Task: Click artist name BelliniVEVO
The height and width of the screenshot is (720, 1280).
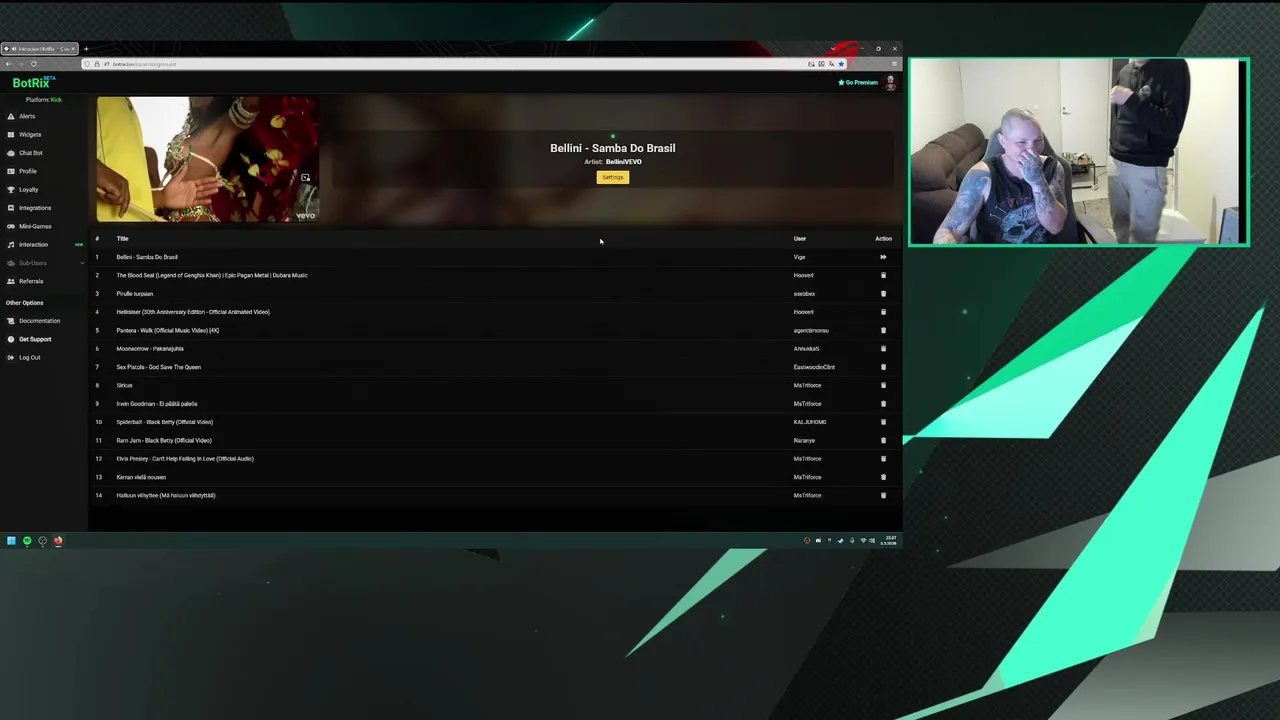Action: (624, 162)
